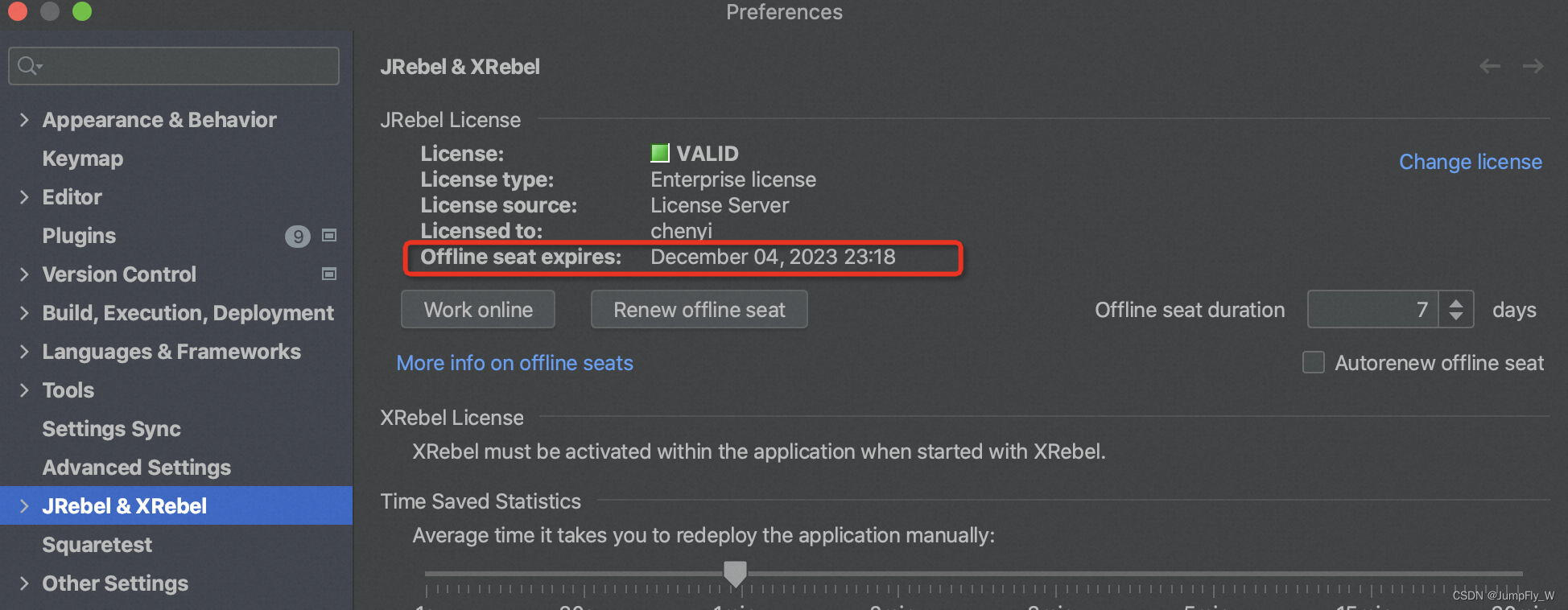Expand the JRebel & XRebel section
The height and width of the screenshot is (610, 1568).
(24, 506)
